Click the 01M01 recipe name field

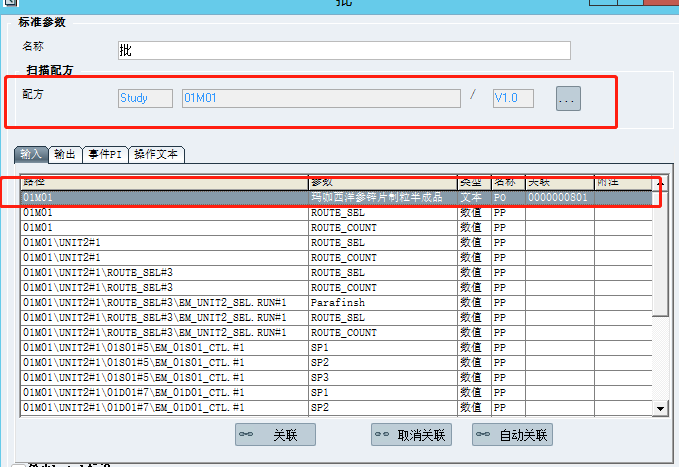point(321,98)
